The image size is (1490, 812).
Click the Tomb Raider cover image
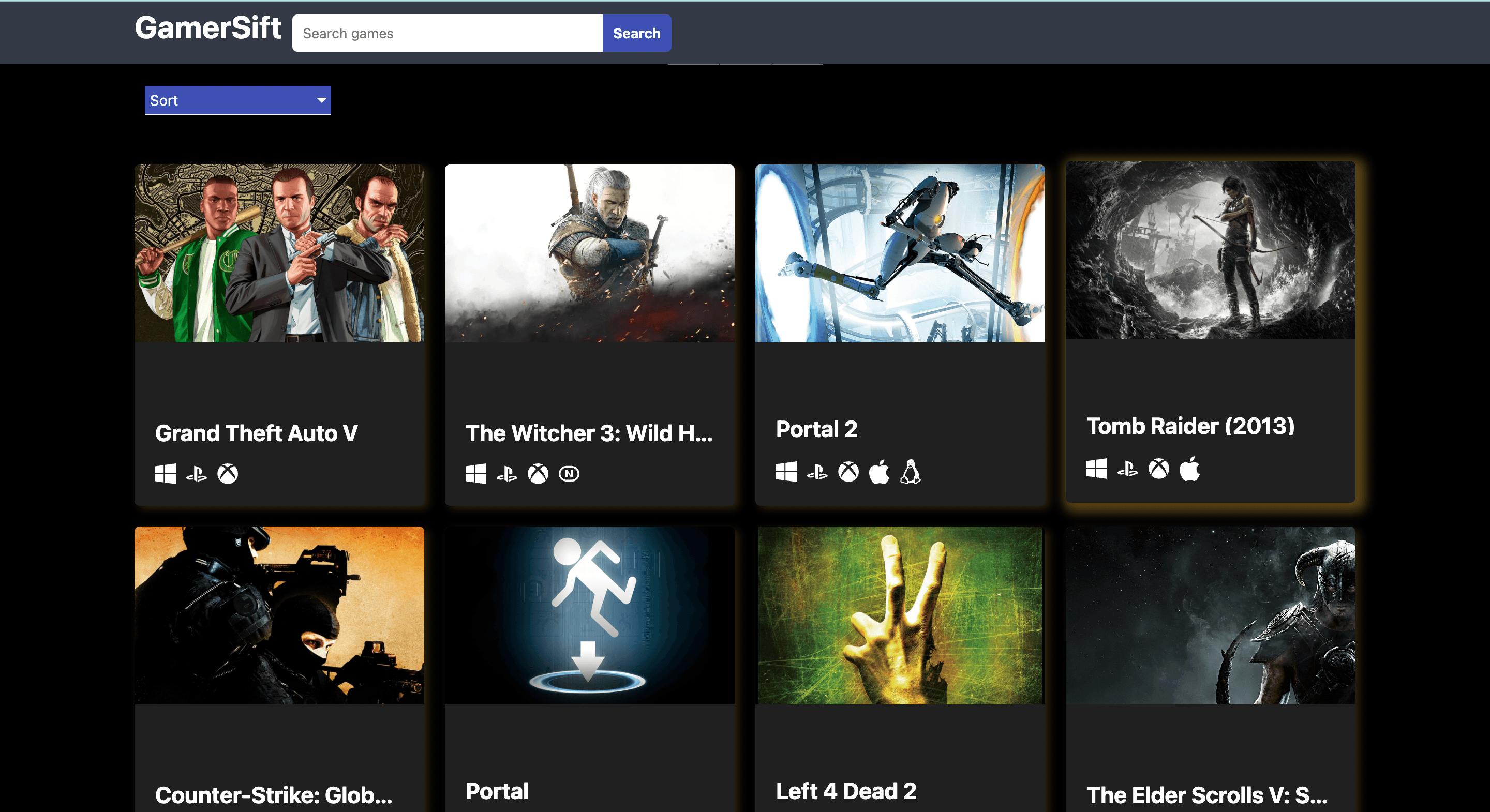click(x=1211, y=250)
